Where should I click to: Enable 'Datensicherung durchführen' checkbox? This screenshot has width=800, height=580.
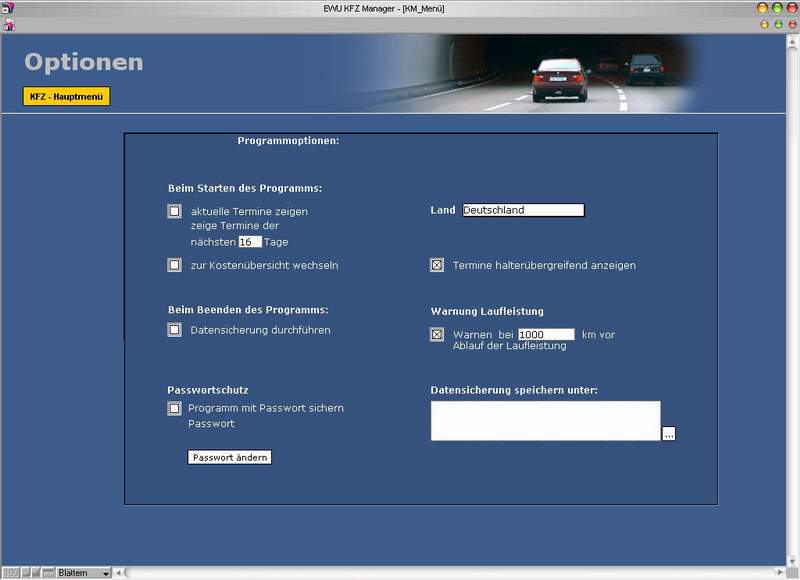coord(174,330)
